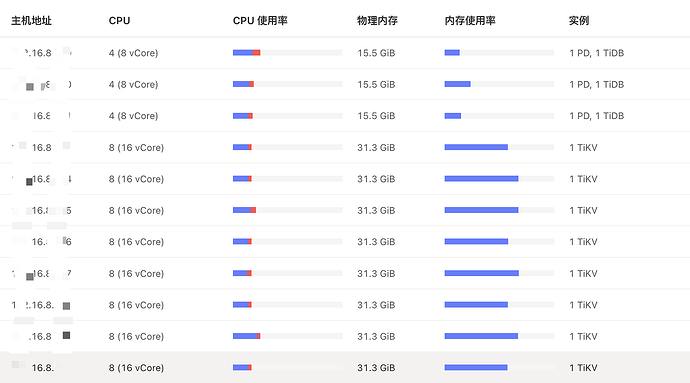Click host address ending in 6
690x383 pixels.
42,242
